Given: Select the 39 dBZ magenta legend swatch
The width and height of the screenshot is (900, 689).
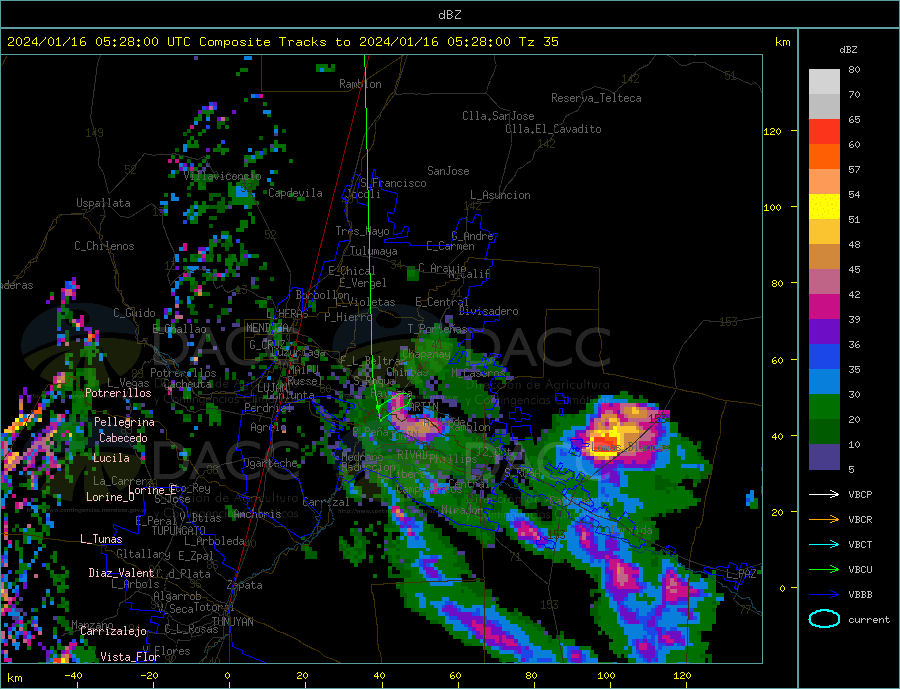Looking at the screenshot, I should pos(824,306).
